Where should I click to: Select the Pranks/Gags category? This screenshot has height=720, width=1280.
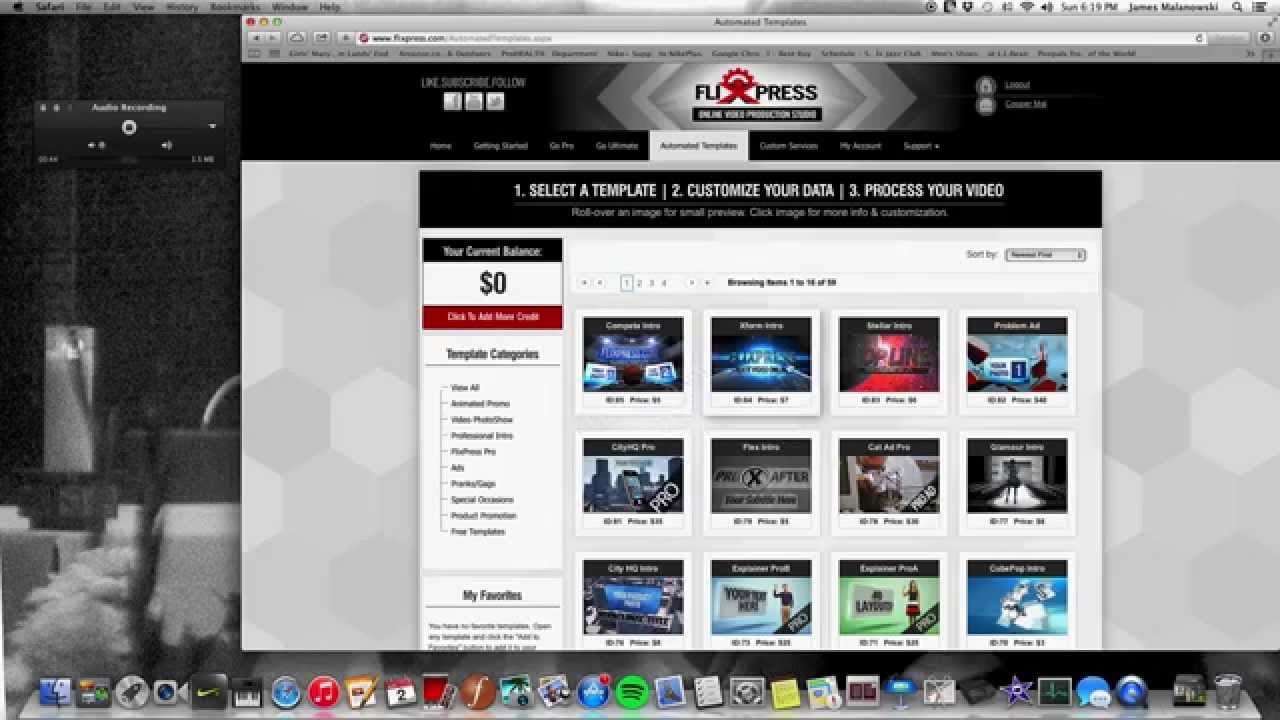[473, 484]
